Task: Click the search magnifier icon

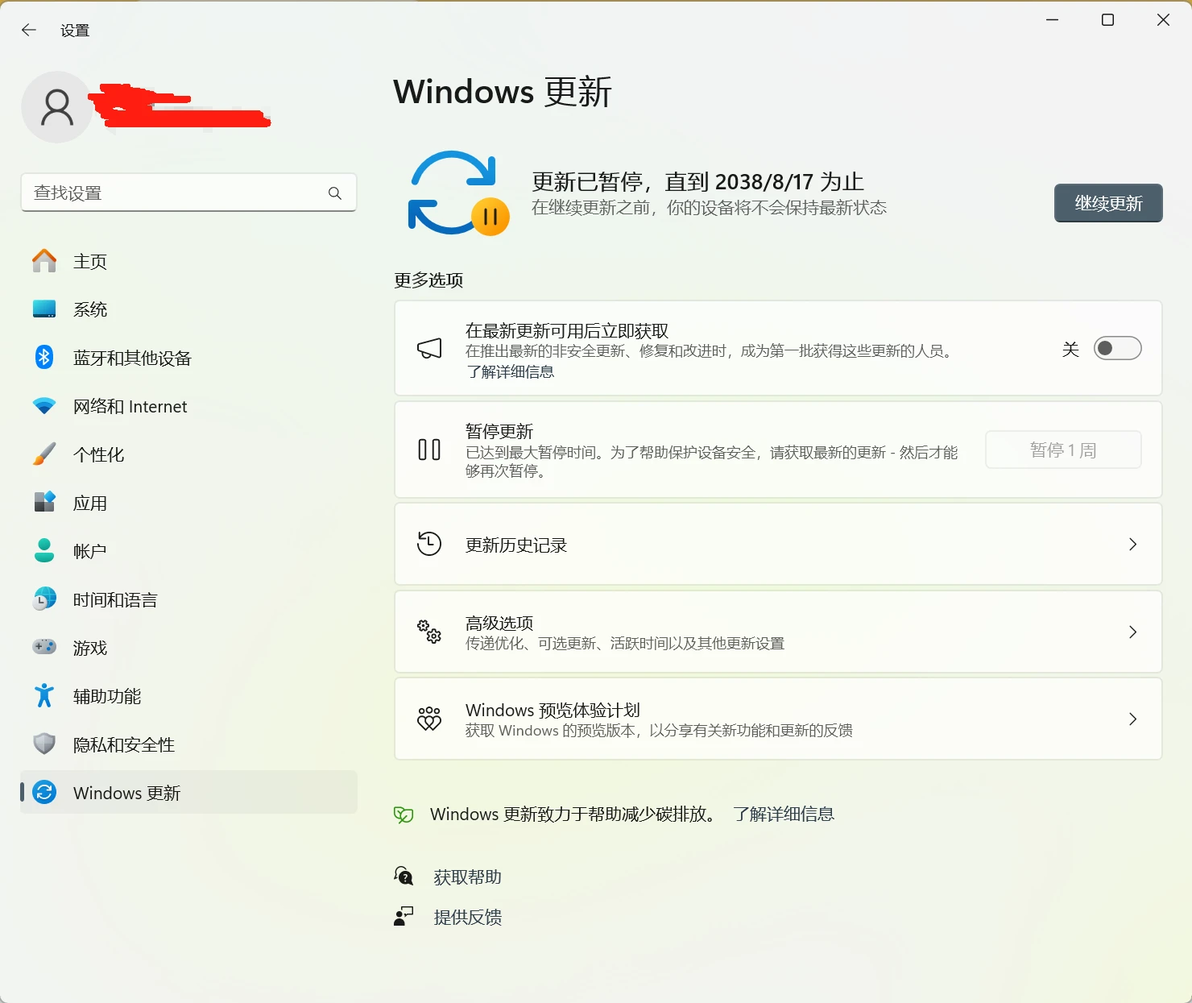Action: 334,193
